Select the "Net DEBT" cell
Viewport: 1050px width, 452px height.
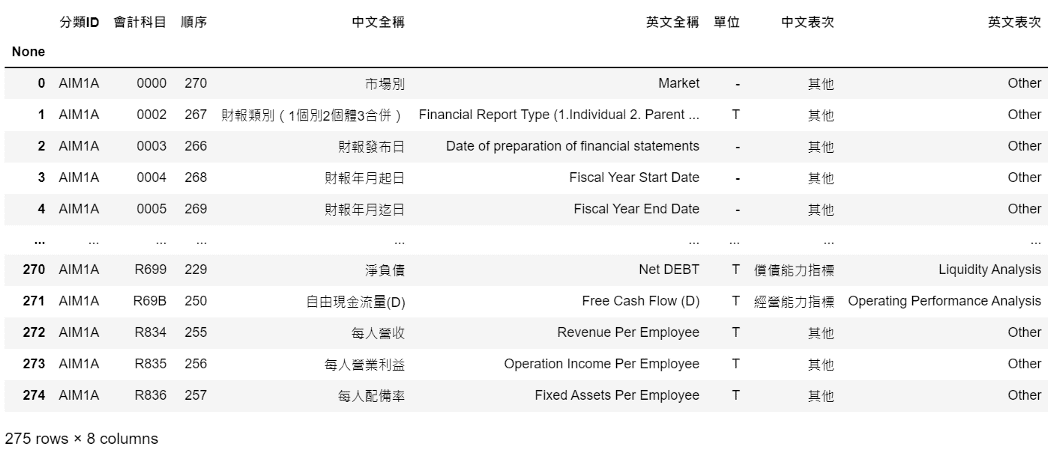(669, 270)
